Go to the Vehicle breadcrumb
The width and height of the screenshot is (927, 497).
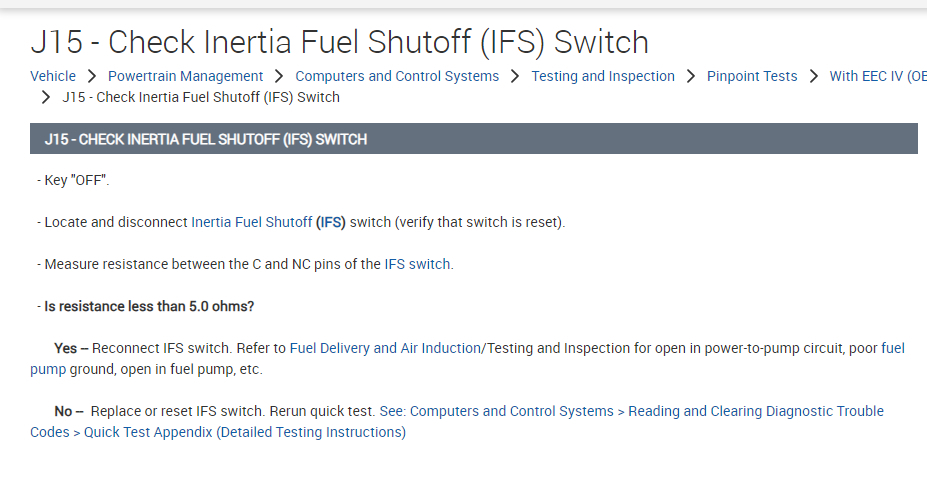click(53, 76)
